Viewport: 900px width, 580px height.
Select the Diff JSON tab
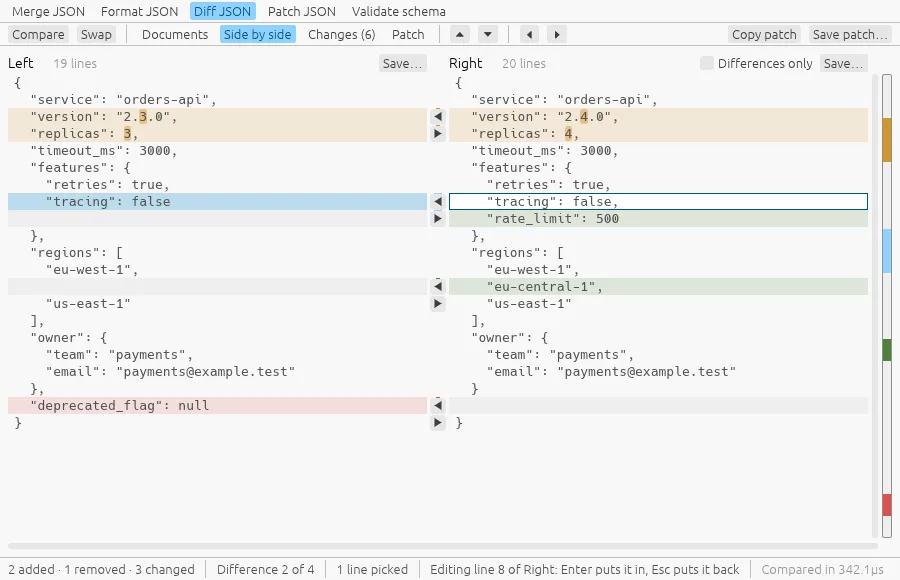(223, 11)
